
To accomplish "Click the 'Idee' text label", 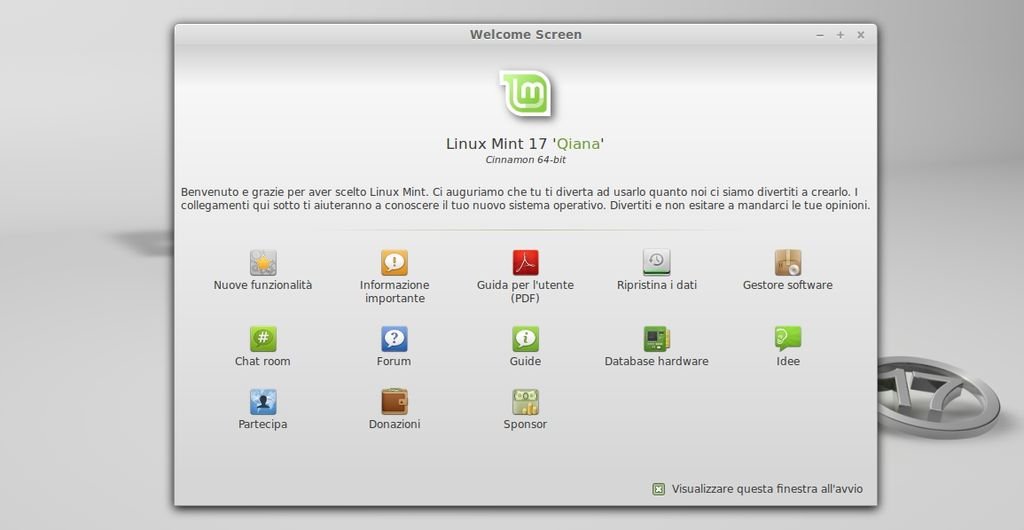I will pyautogui.click(x=788, y=361).
